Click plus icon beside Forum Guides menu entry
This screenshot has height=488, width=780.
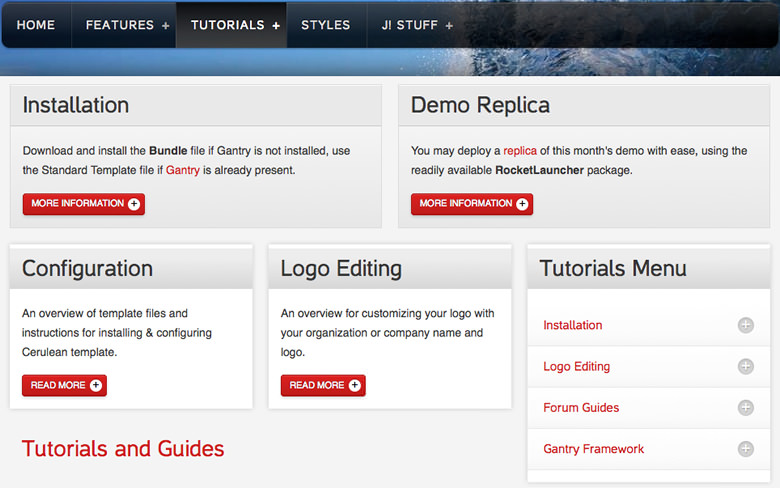745,408
